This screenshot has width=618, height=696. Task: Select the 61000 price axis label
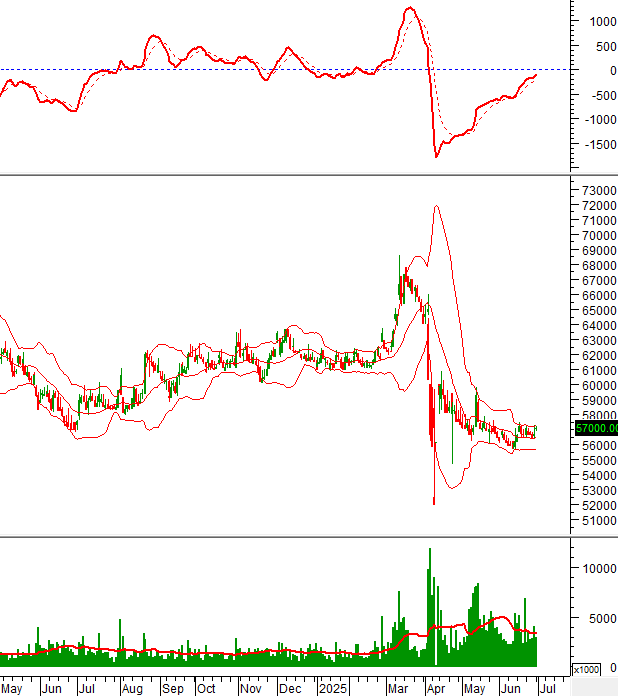[x=599, y=371]
